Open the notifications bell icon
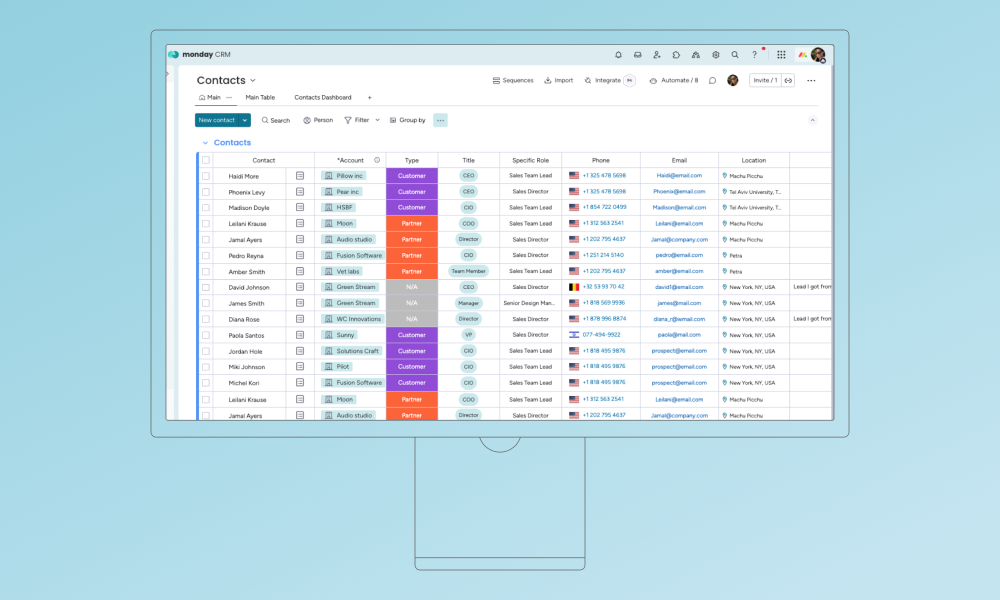The height and width of the screenshot is (600, 1000). 618,55
